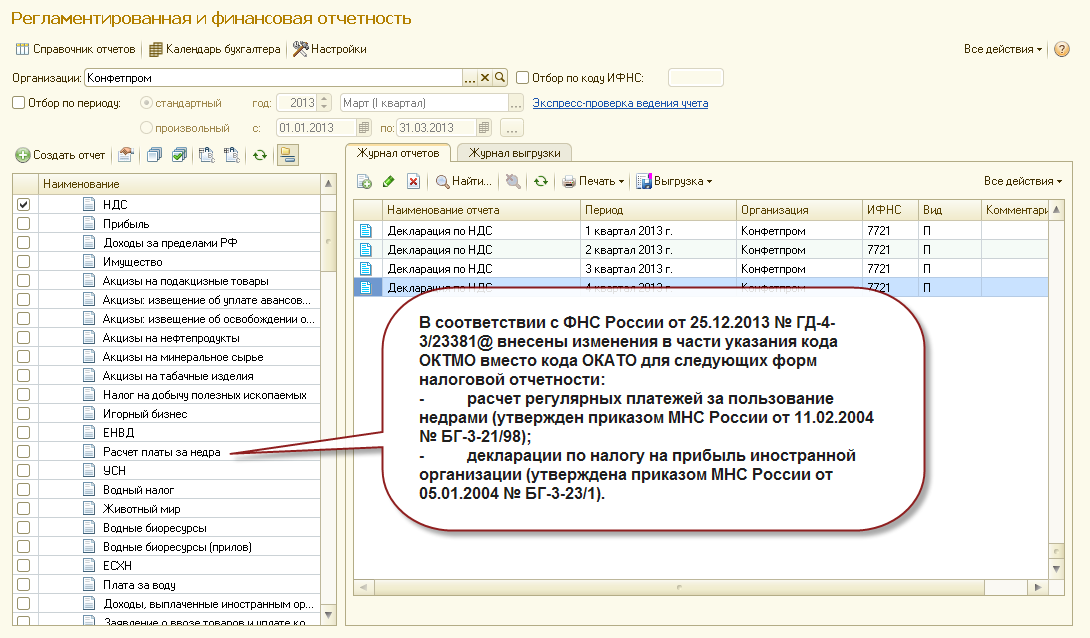1090x638 pixels.
Task: Click the stacked-windows icon with green check
Action: pyautogui.click(x=179, y=155)
